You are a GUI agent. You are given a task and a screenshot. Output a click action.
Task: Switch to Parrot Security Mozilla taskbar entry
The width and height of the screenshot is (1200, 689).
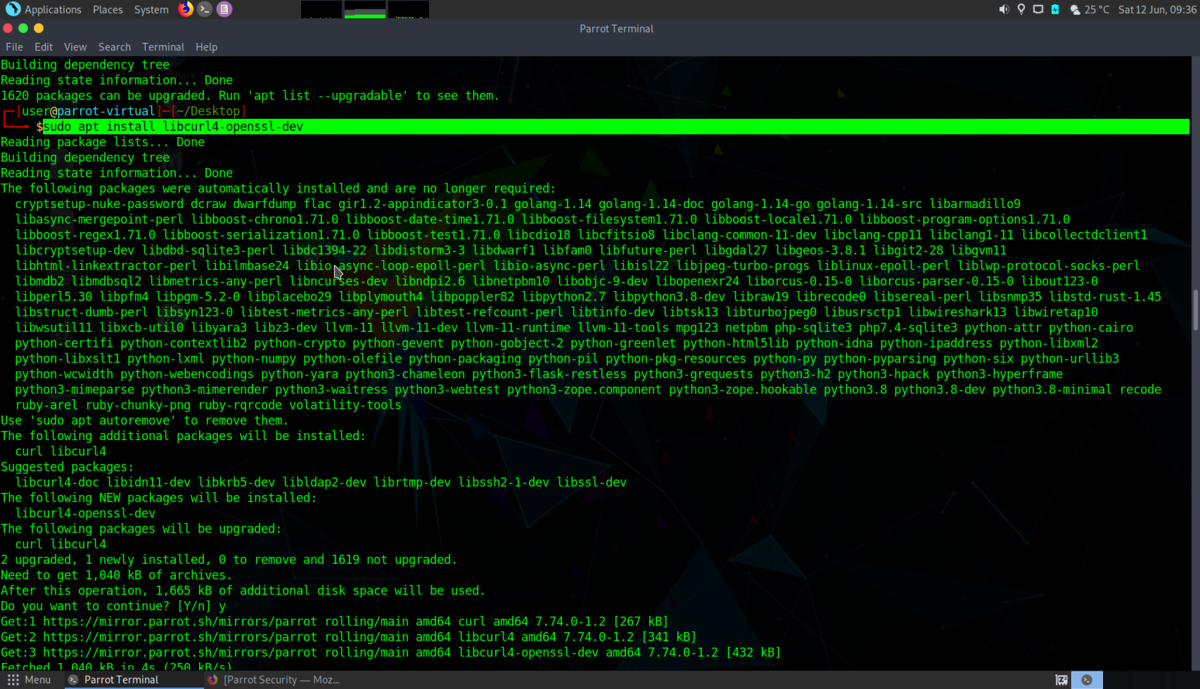(x=274, y=680)
